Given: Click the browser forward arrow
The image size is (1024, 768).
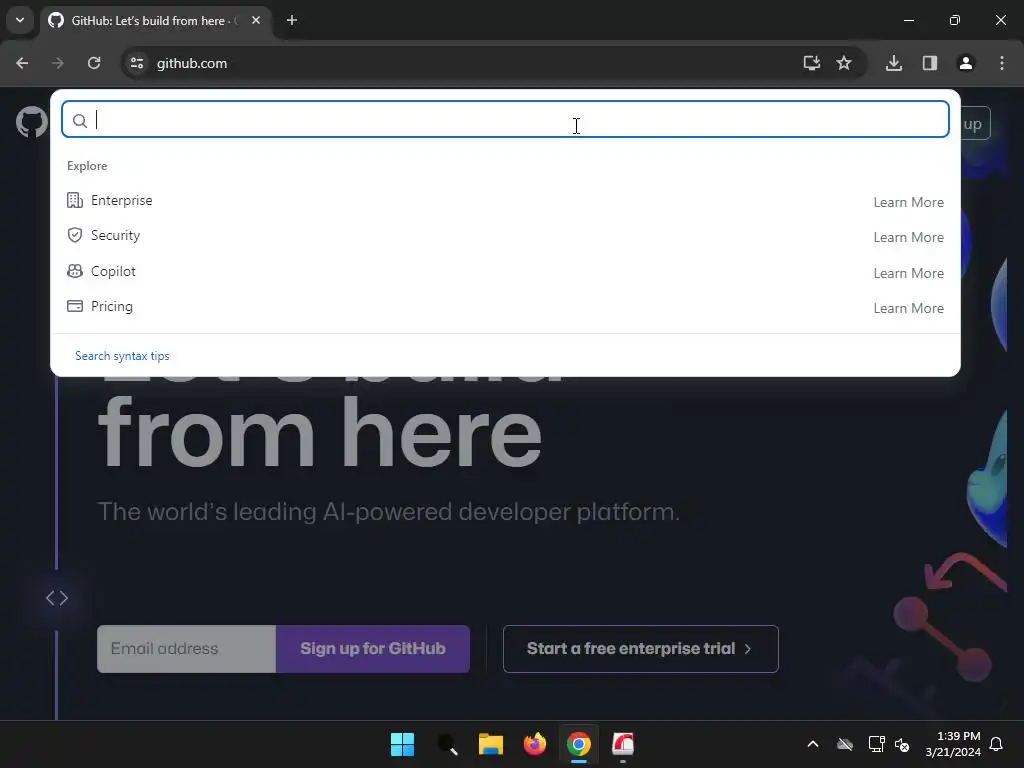Looking at the screenshot, I should 57,63.
